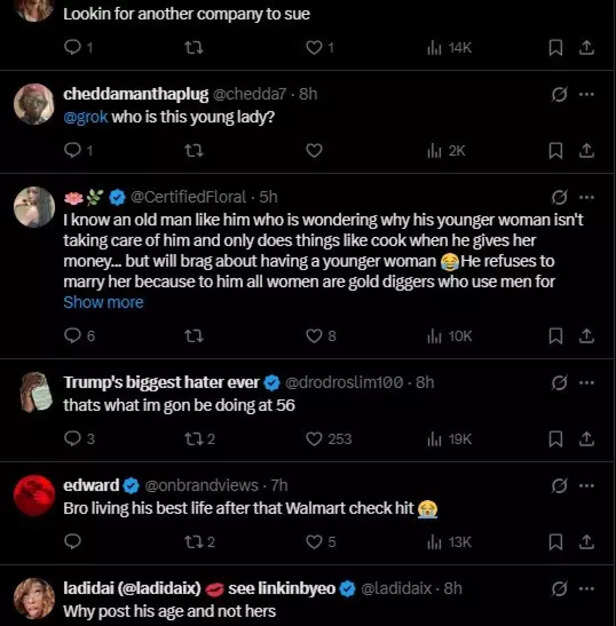
Task: Open Grok explain icon on edward's tweet
Action: tap(560, 485)
